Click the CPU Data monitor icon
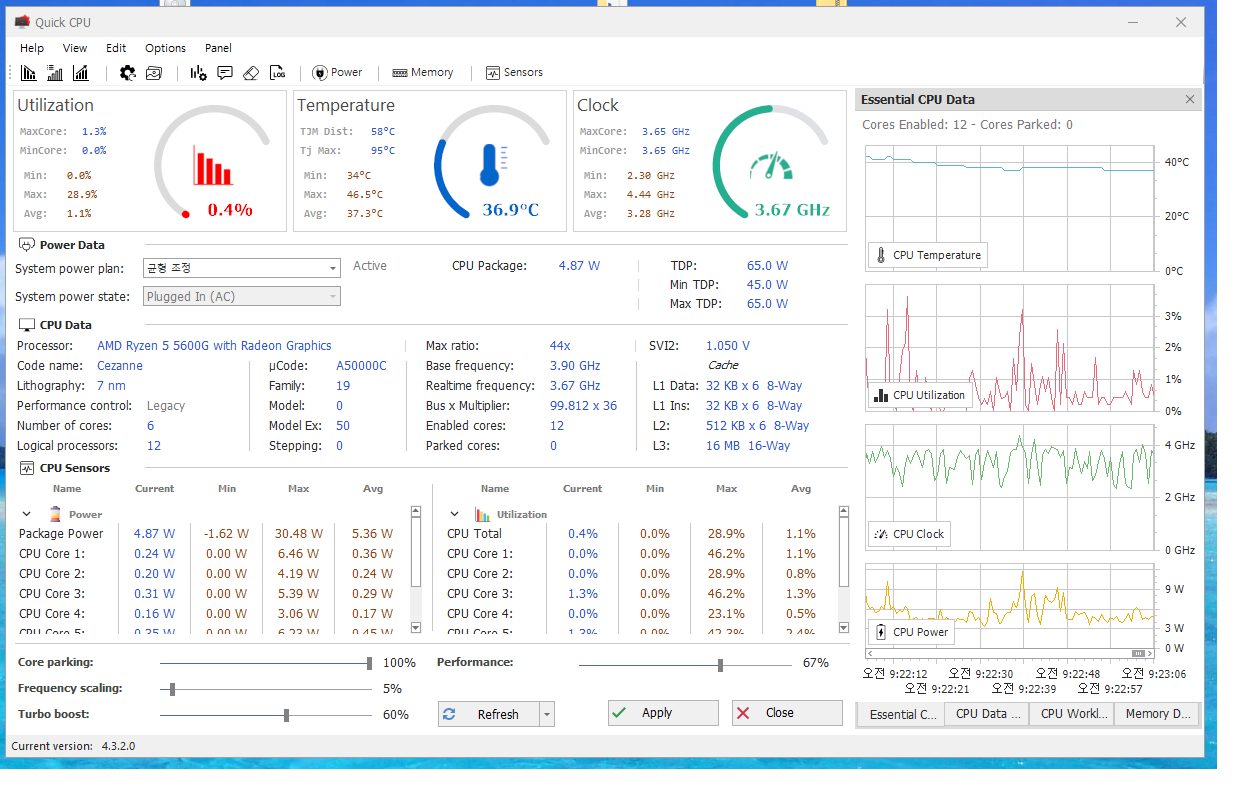The width and height of the screenshot is (1239, 787). click(x=27, y=325)
